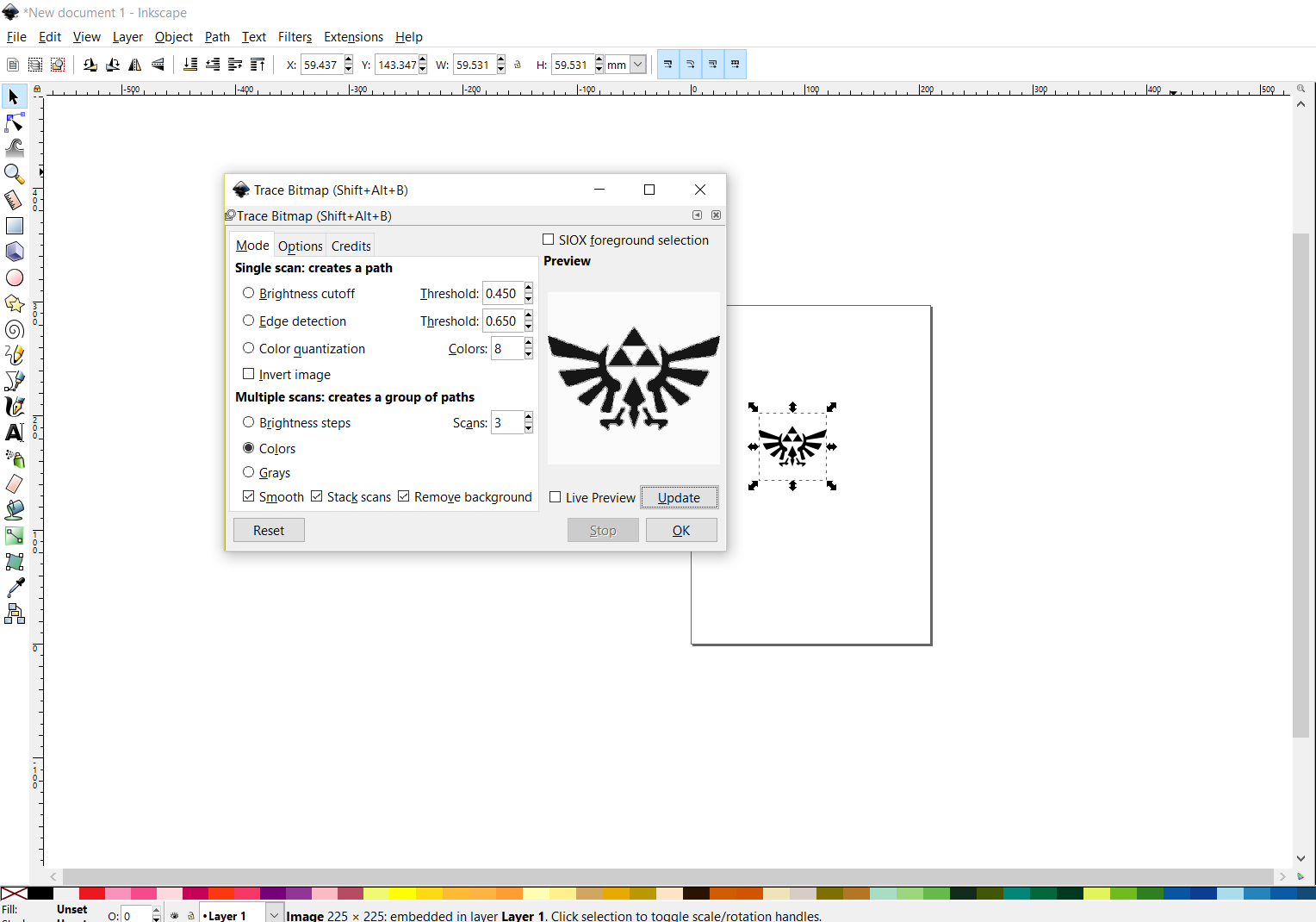Select the Rectangle tool

click(x=14, y=226)
